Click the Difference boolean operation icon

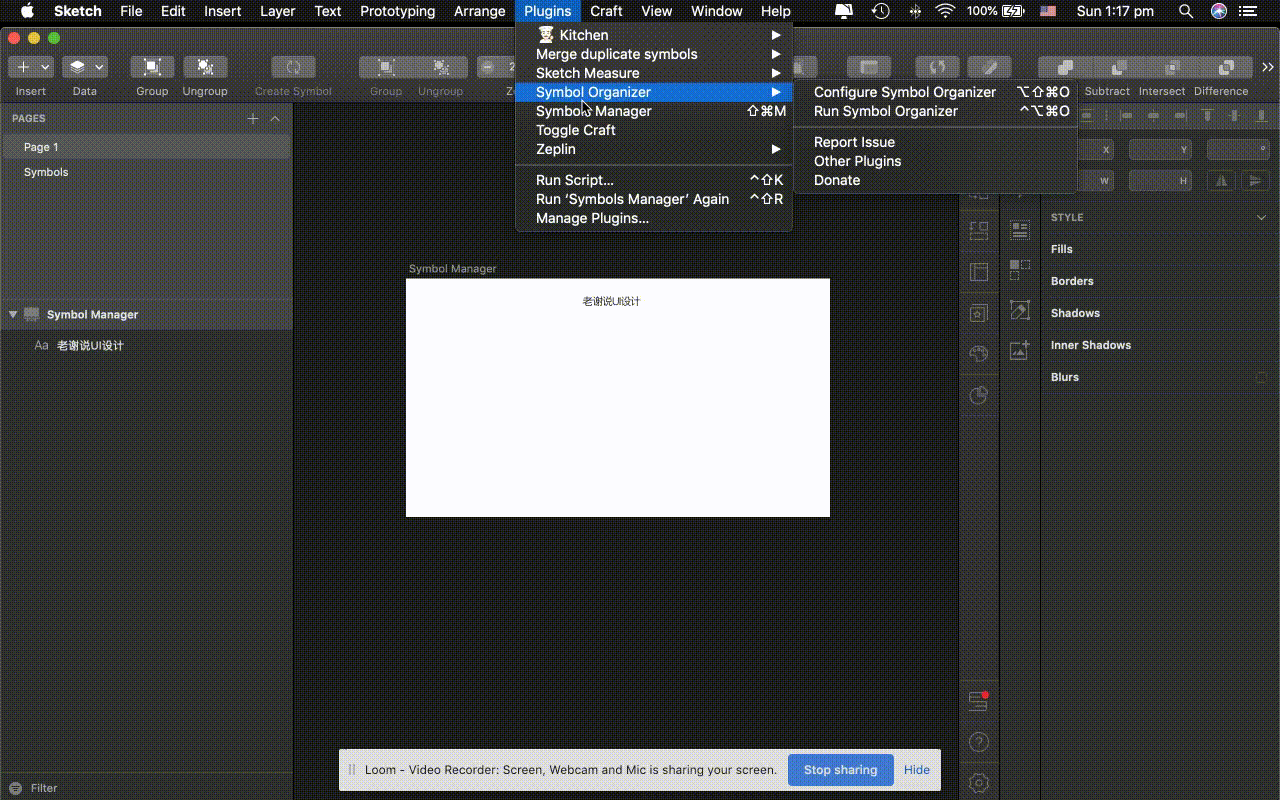tap(1226, 67)
